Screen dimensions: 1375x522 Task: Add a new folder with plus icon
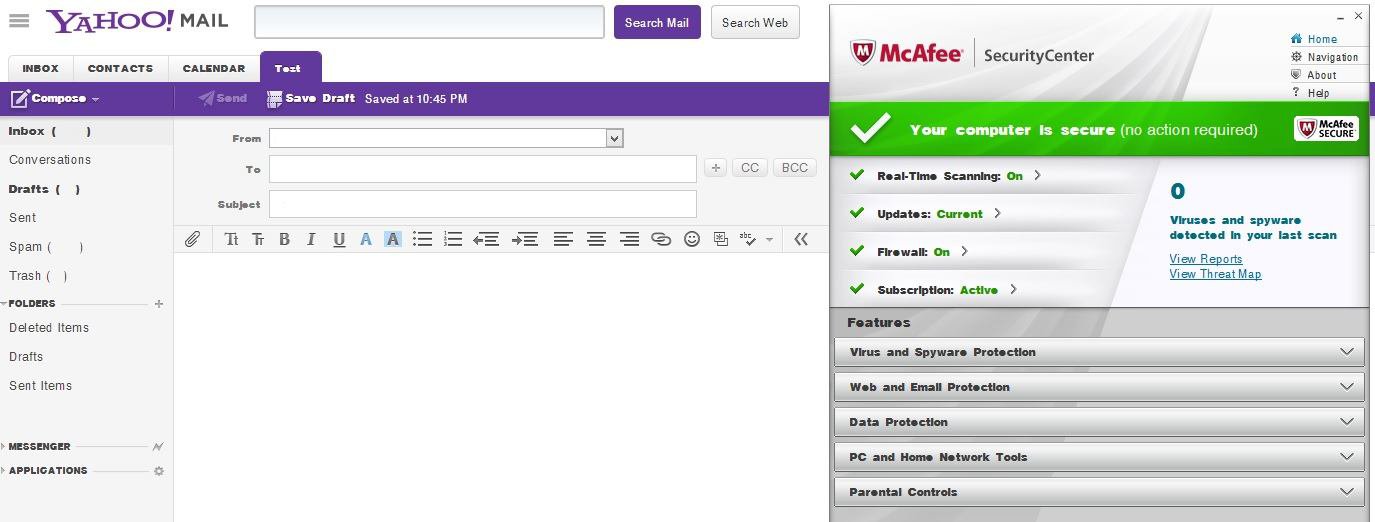pyautogui.click(x=159, y=304)
